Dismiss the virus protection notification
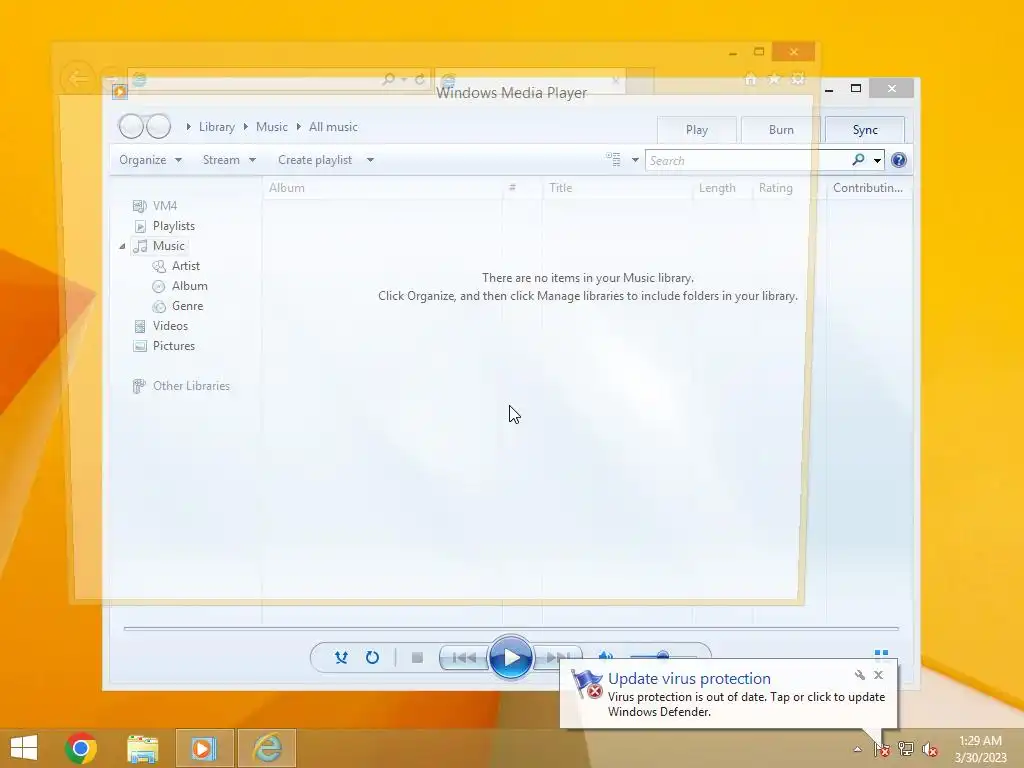The image size is (1024, 768). pos(878,675)
